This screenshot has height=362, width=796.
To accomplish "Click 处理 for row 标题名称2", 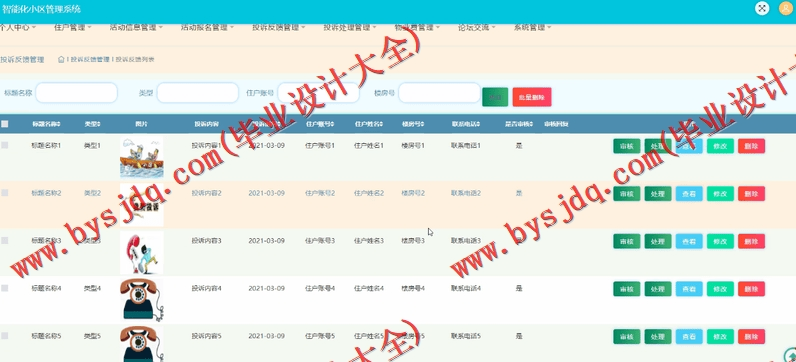I will [658, 193].
